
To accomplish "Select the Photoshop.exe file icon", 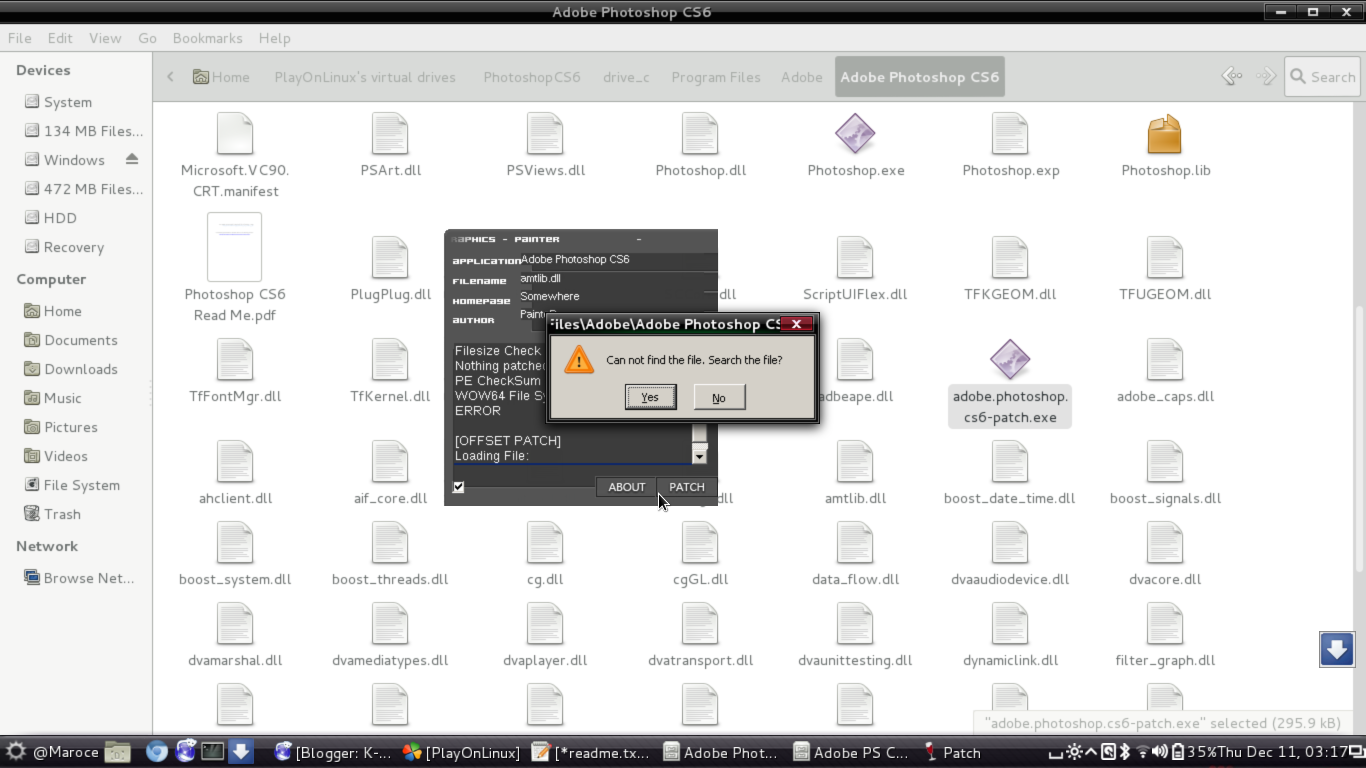I will (x=855, y=134).
